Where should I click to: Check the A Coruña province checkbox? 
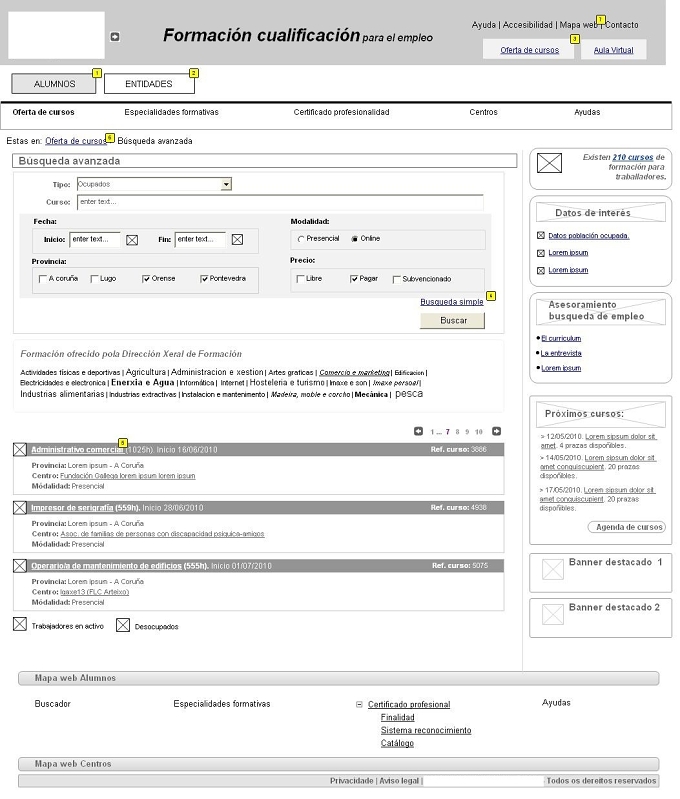(x=43, y=279)
